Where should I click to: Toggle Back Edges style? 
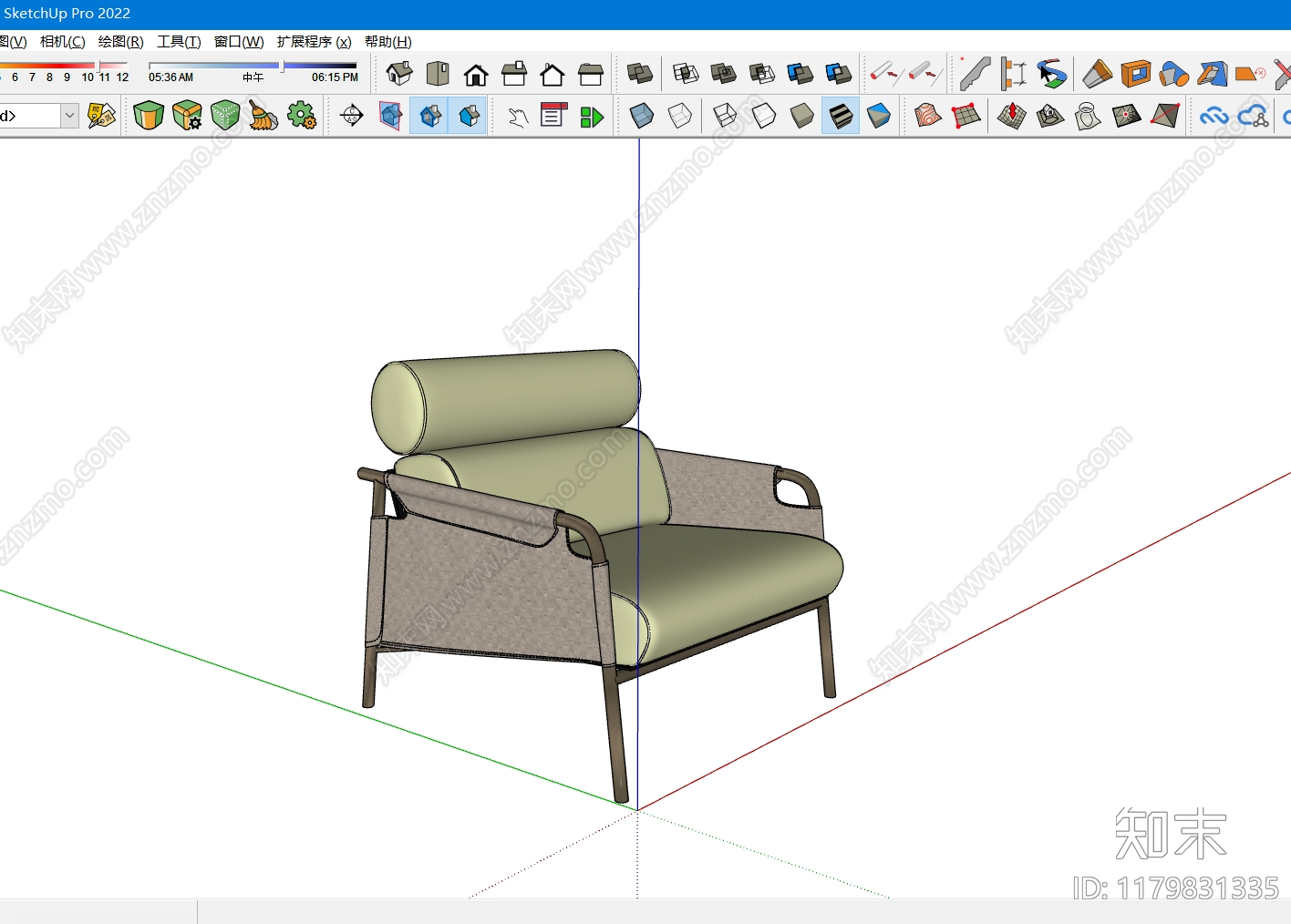coord(680,116)
